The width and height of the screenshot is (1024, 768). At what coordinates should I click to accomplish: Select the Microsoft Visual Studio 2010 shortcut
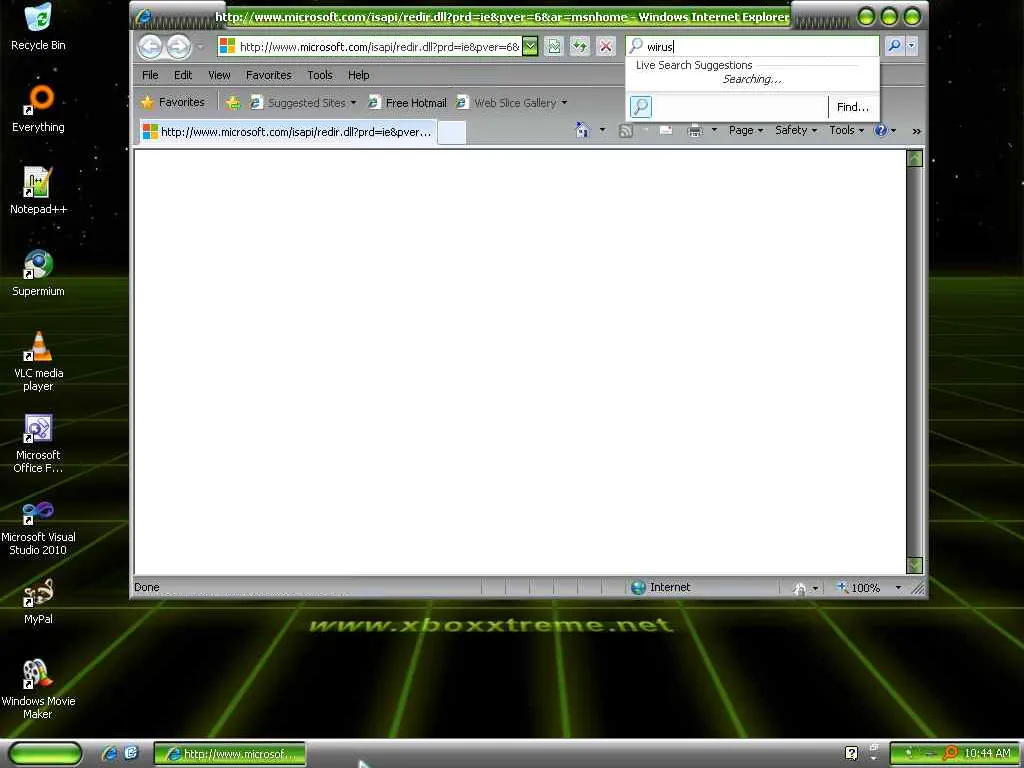[x=38, y=526]
